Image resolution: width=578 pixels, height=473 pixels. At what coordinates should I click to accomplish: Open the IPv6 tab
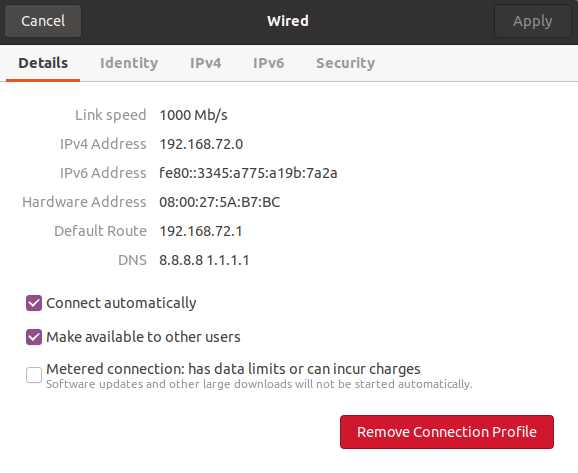(x=269, y=63)
